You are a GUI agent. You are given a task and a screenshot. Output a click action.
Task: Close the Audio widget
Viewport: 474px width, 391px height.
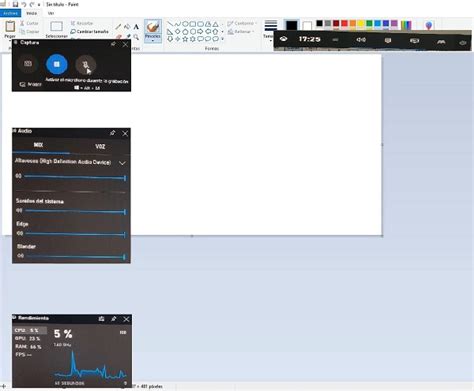(x=125, y=133)
